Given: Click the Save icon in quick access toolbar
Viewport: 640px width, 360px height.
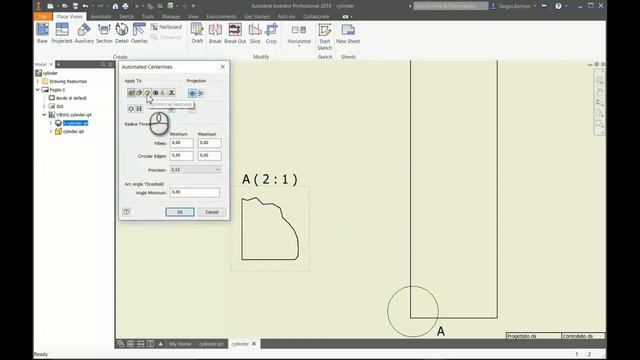Looking at the screenshot, I should point(75,6).
